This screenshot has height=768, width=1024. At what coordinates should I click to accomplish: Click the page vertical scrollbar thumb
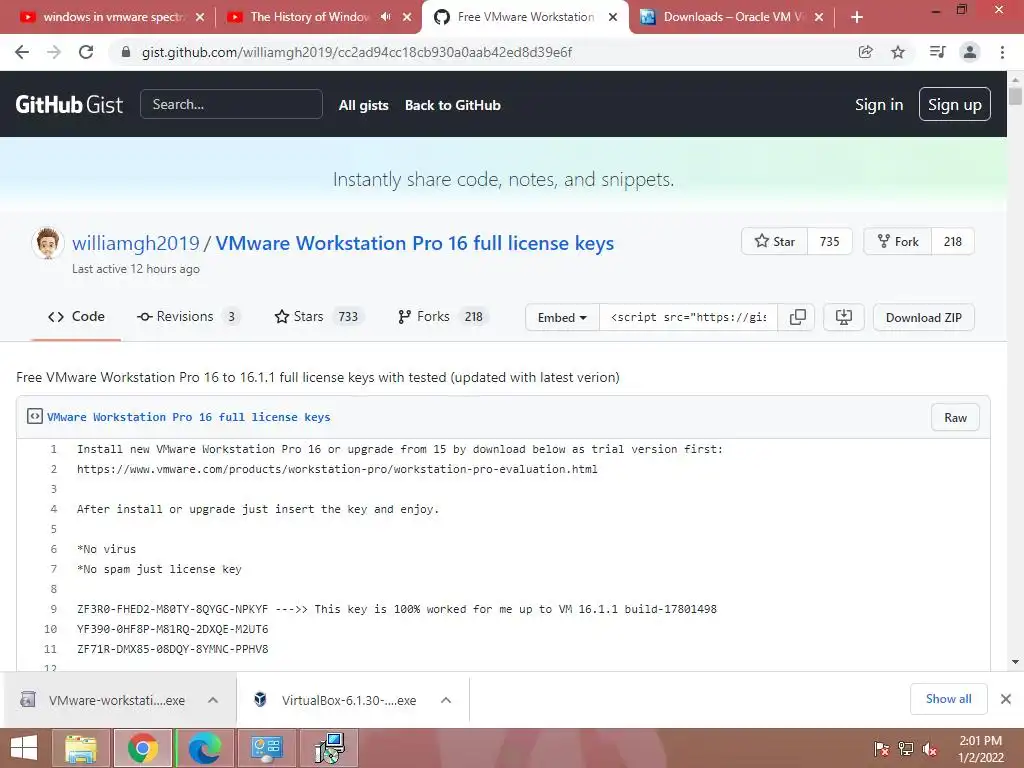click(1015, 96)
